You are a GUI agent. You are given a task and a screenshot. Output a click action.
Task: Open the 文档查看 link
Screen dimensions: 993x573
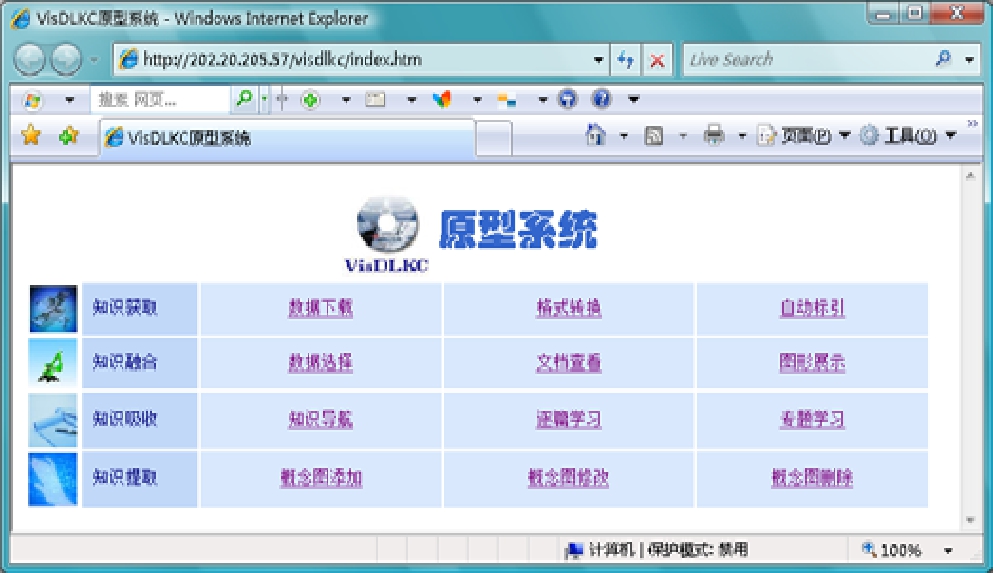(x=569, y=362)
